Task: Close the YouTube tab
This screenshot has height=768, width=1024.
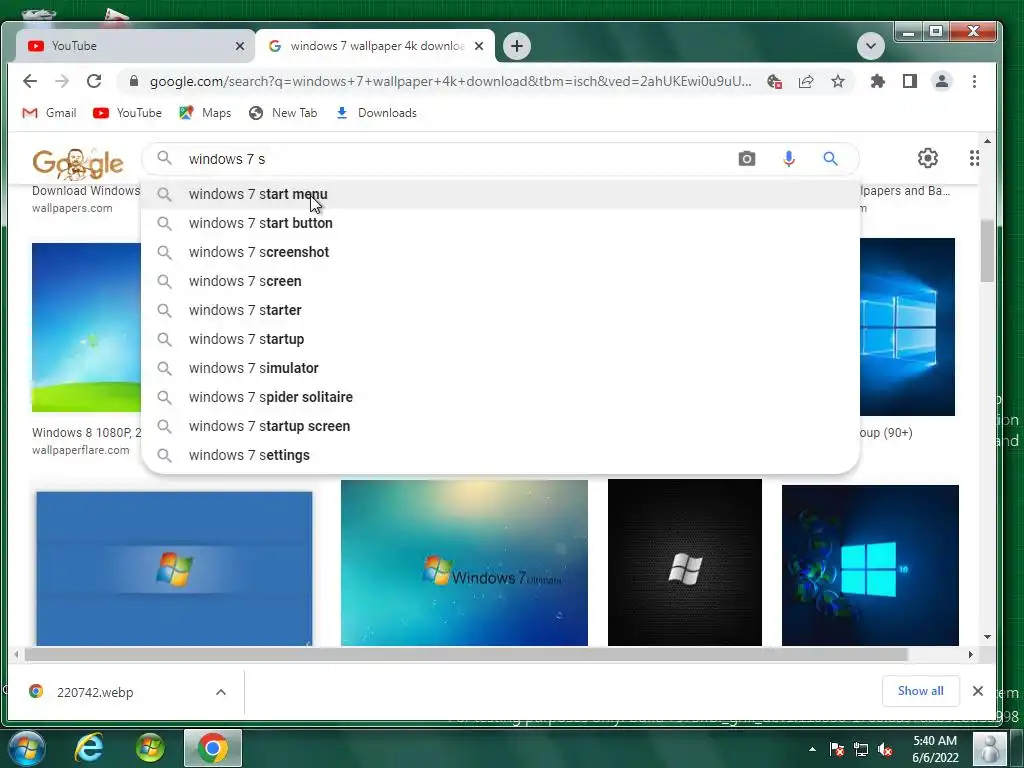Action: pyautogui.click(x=240, y=46)
